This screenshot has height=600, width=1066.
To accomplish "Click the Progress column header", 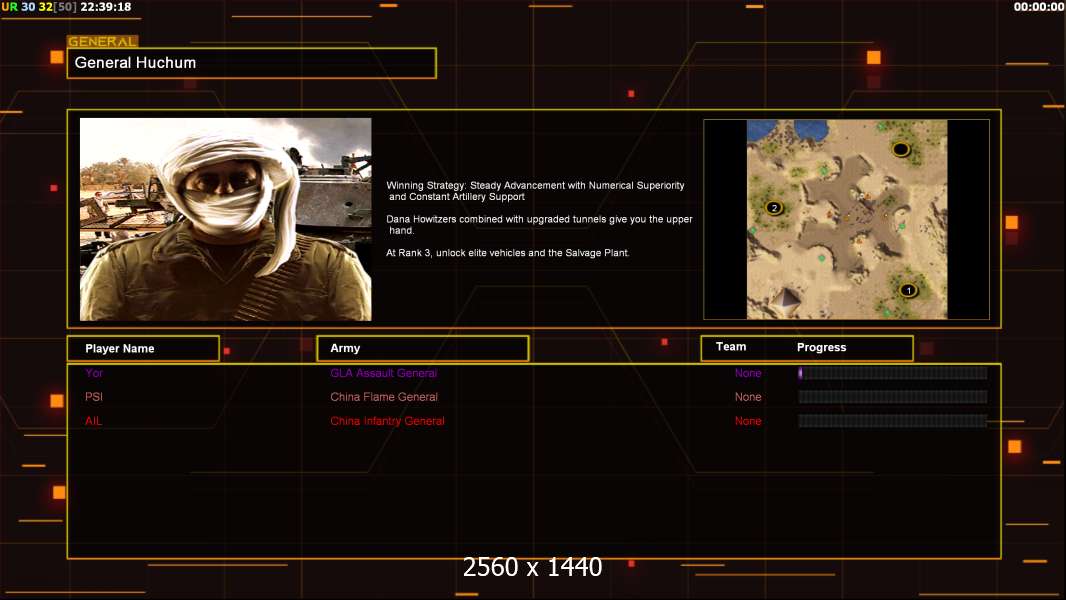I will pos(821,347).
